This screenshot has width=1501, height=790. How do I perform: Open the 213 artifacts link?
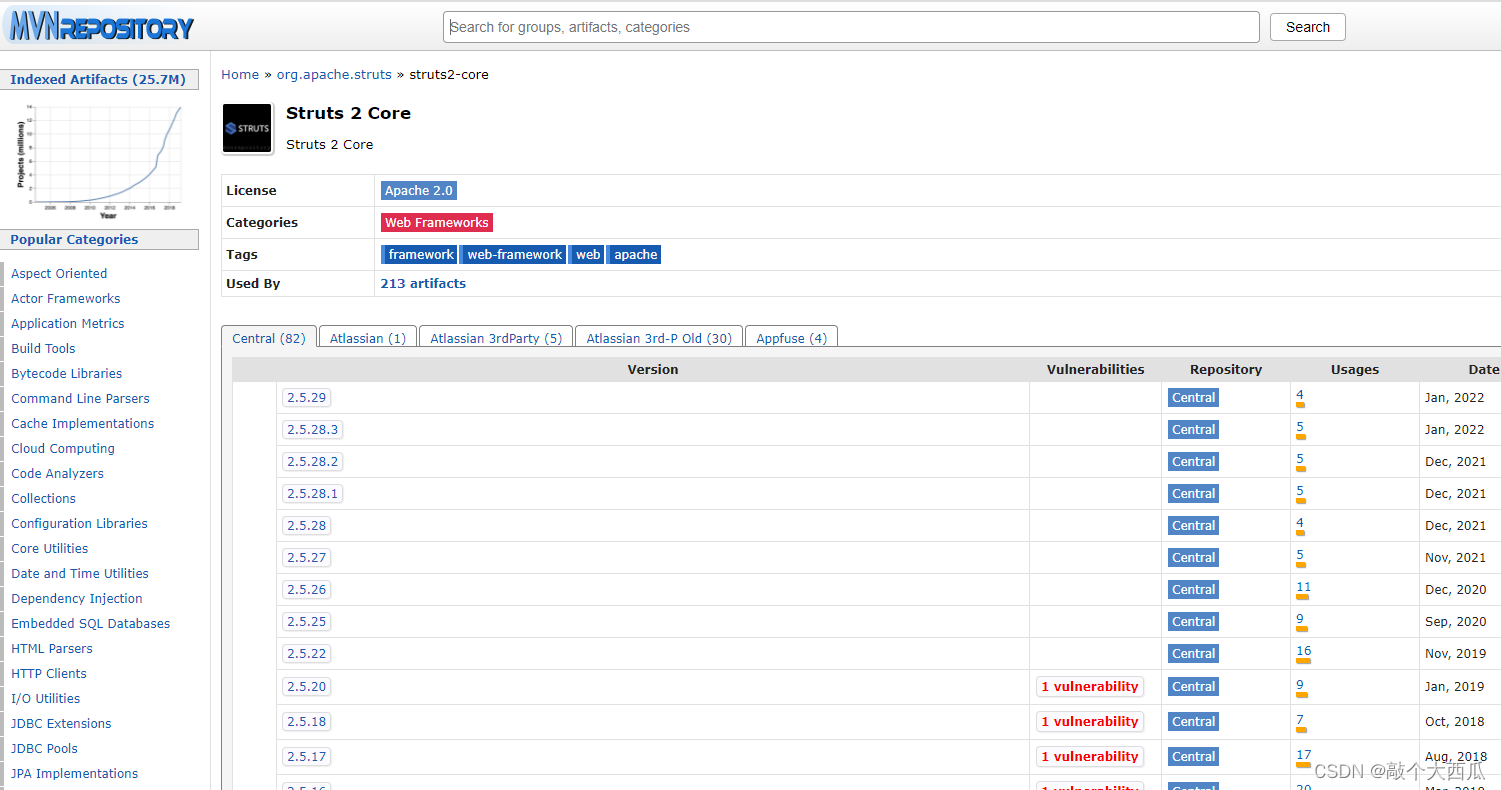423,284
